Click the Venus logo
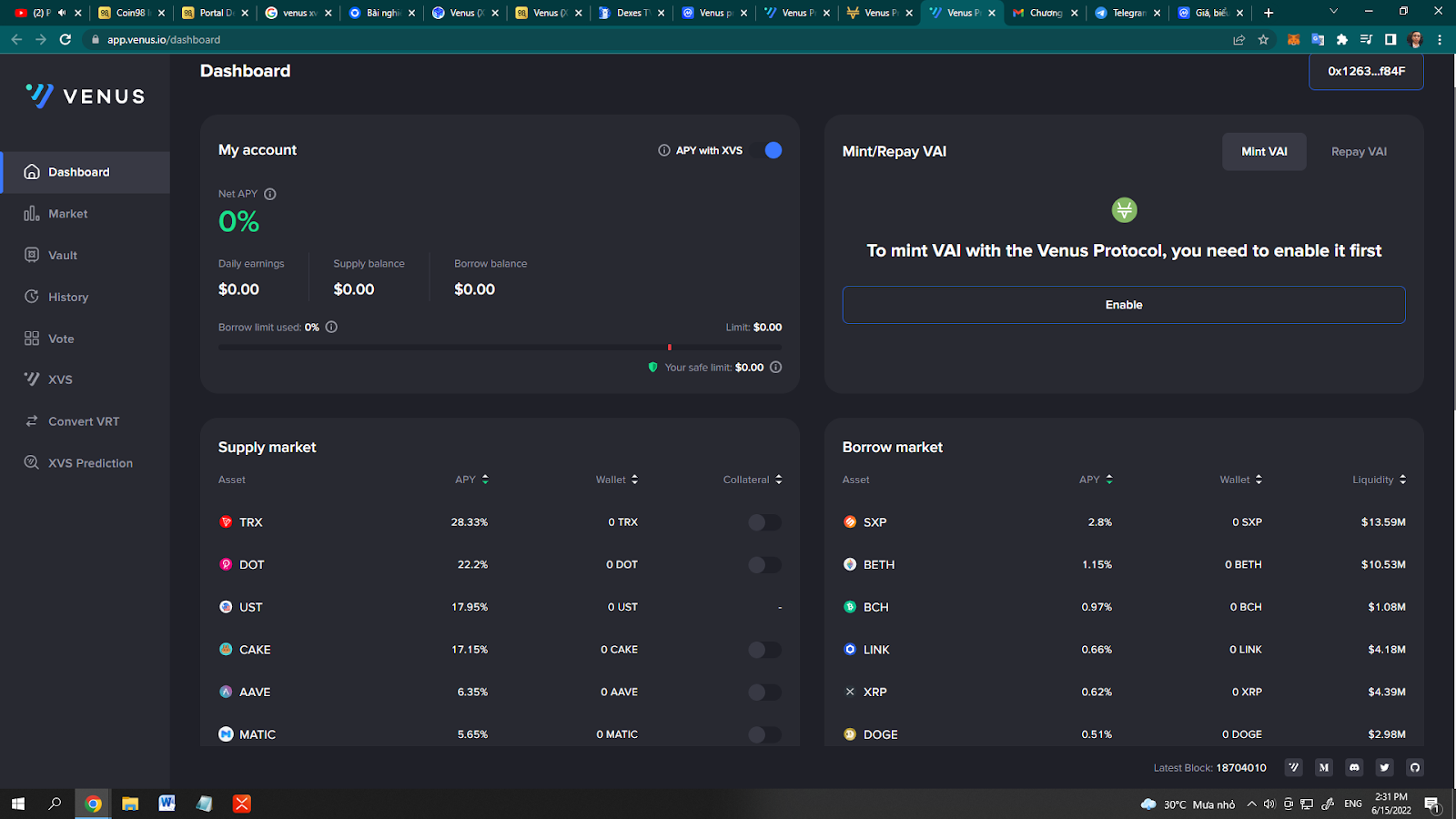Viewport: 1456px width, 819px height. [x=85, y=96]
